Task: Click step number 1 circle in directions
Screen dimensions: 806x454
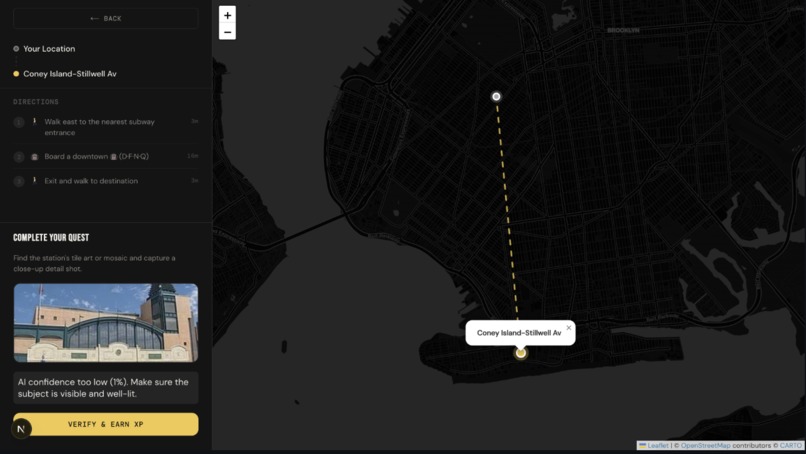Action: [19, 122]
